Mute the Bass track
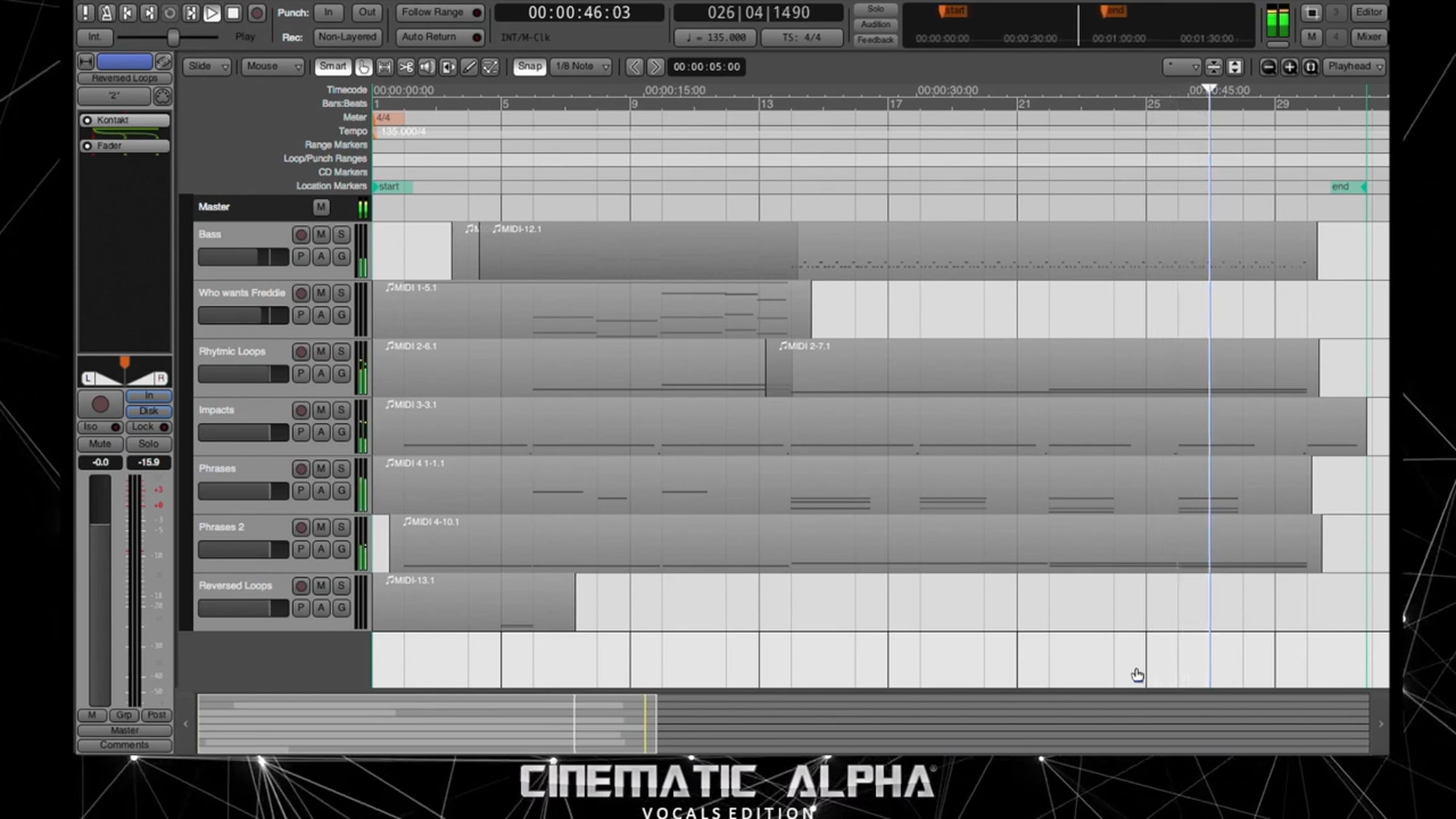The height and width of the screenshot is (819, 1456). (321, 235)
